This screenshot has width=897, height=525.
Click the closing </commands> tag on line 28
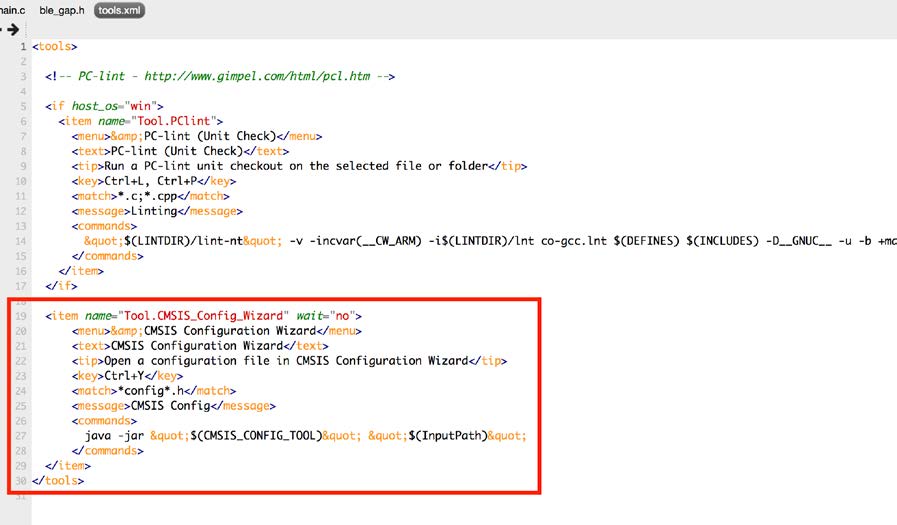coord(108,451)
